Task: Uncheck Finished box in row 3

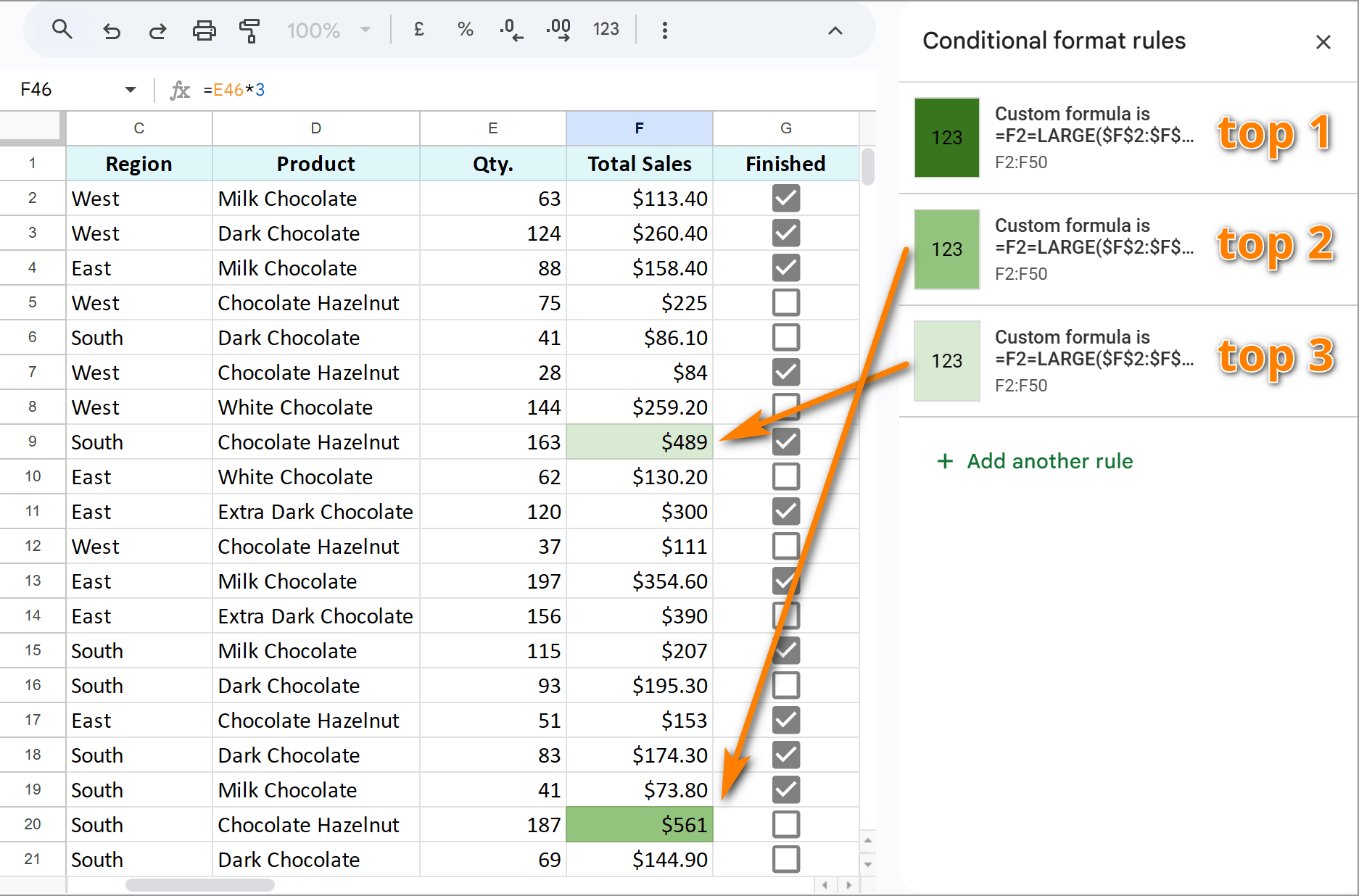Action: click(786, 233)
